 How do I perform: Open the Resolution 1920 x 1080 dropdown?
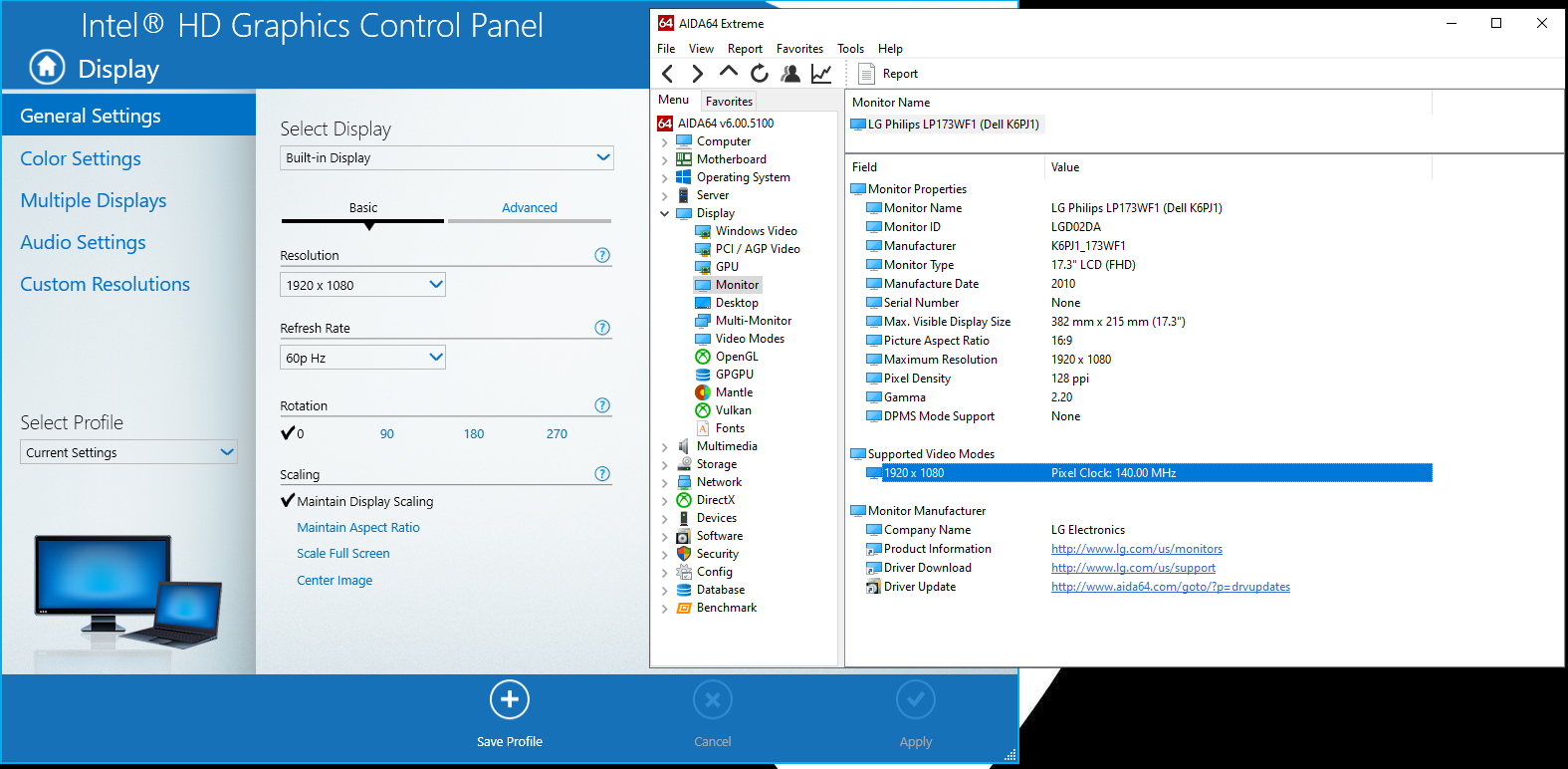point(362,285)
